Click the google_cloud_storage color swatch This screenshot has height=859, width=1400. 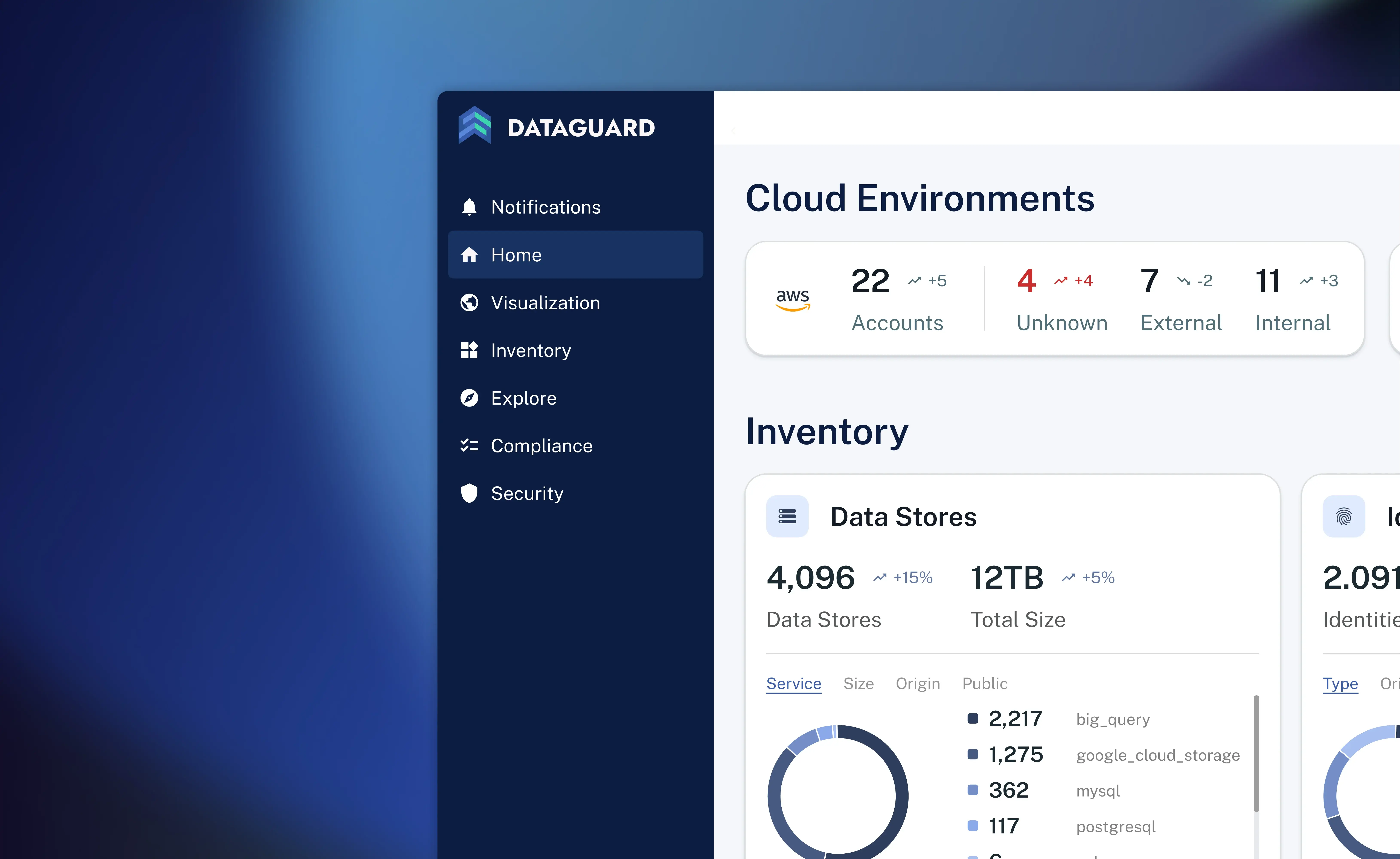click(x=973, y=754)
